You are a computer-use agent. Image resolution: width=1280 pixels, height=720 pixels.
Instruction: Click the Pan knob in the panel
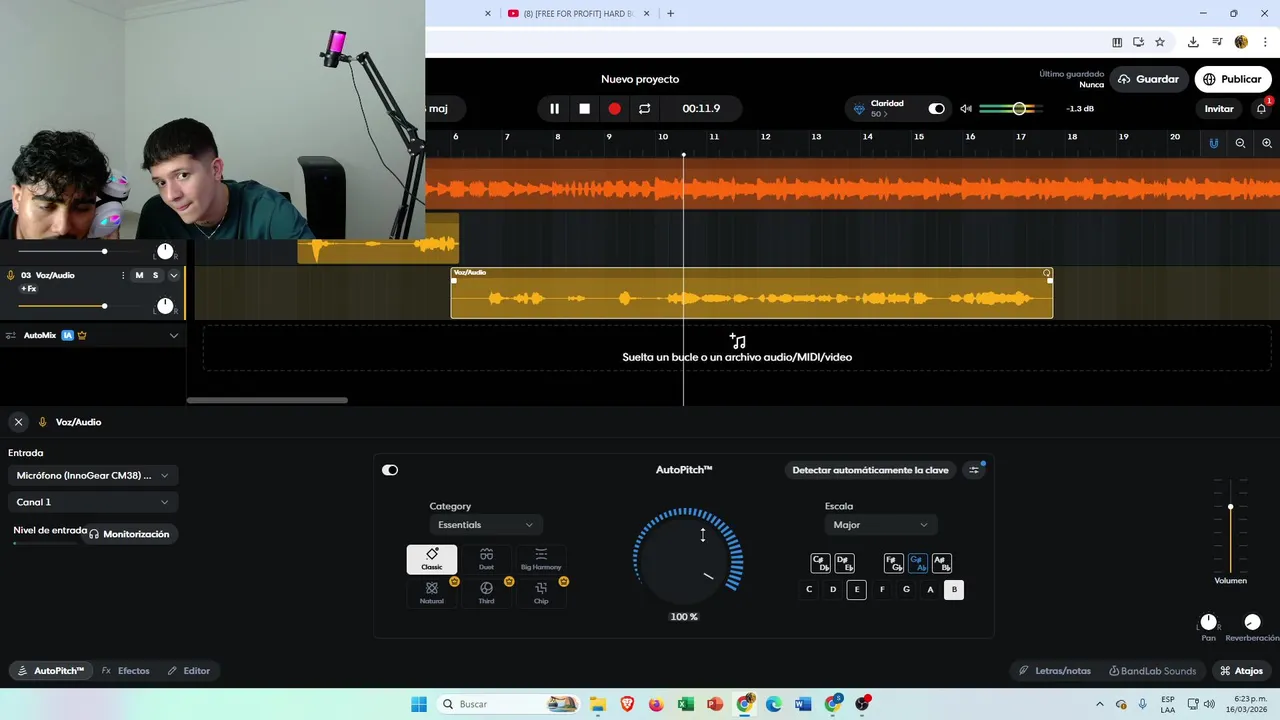1209,622
